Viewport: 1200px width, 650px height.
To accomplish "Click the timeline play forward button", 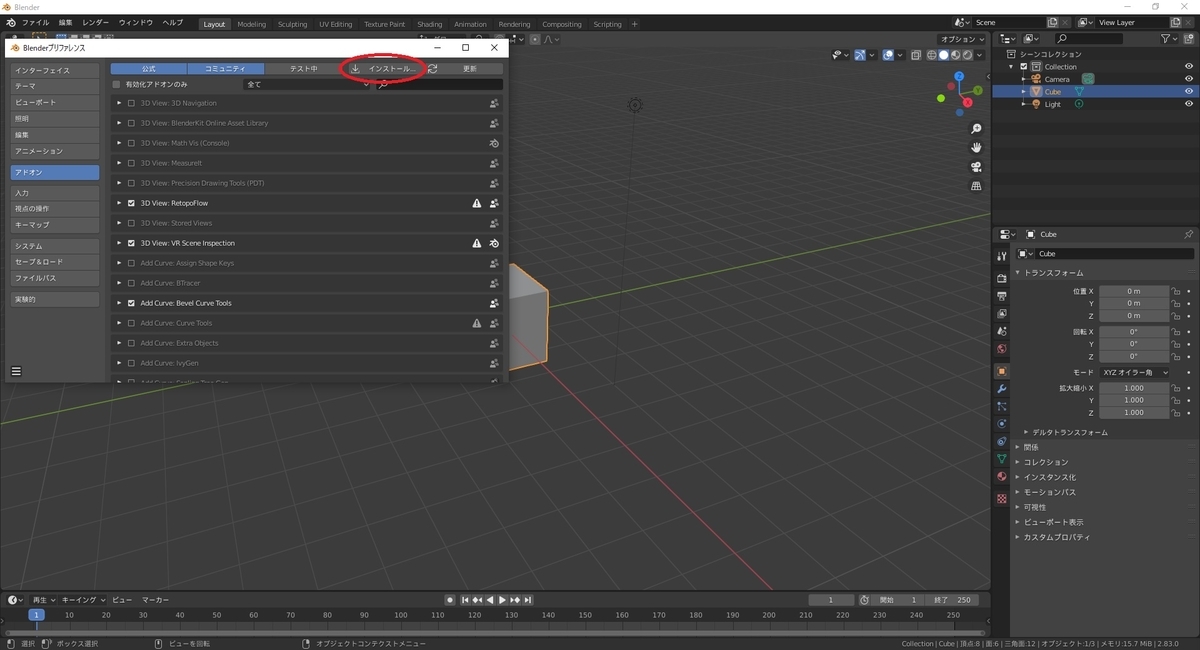I will pyautogui.click(x=502, y=600).
